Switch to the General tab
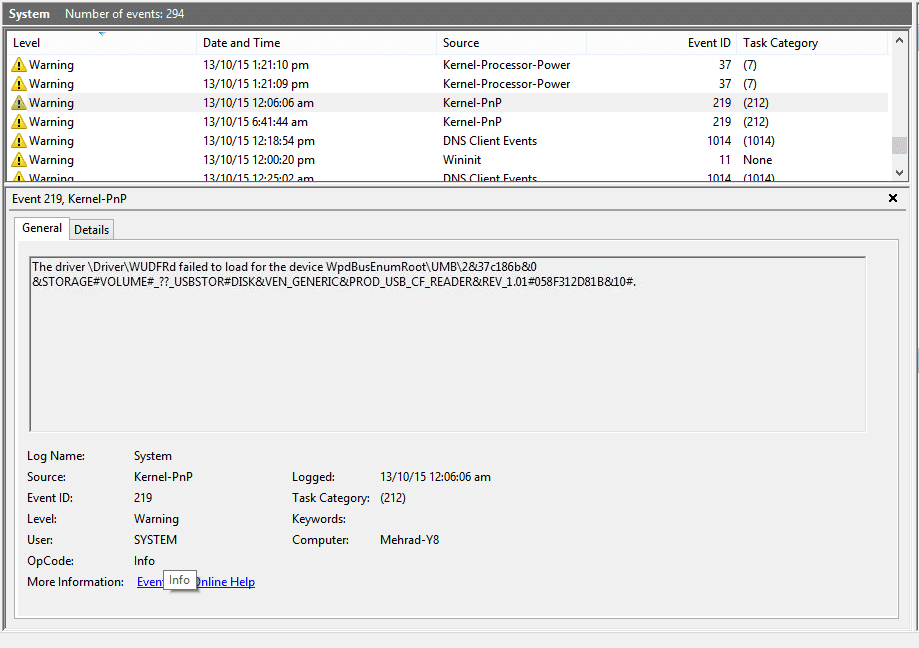Image resolution: width=919 pixels, height=648 pixels. coord(42,228)
